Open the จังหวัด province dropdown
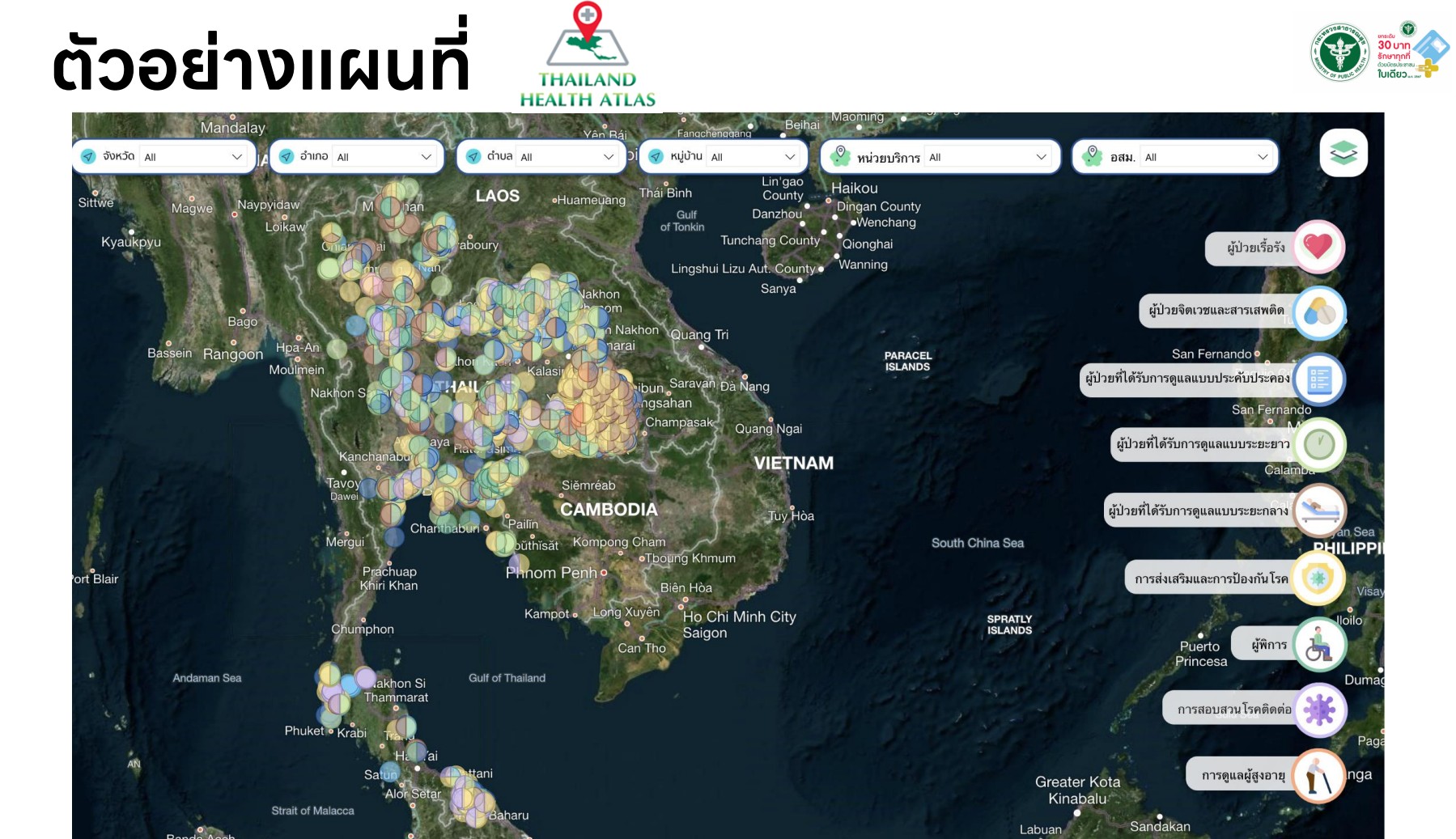 (165, 156)
